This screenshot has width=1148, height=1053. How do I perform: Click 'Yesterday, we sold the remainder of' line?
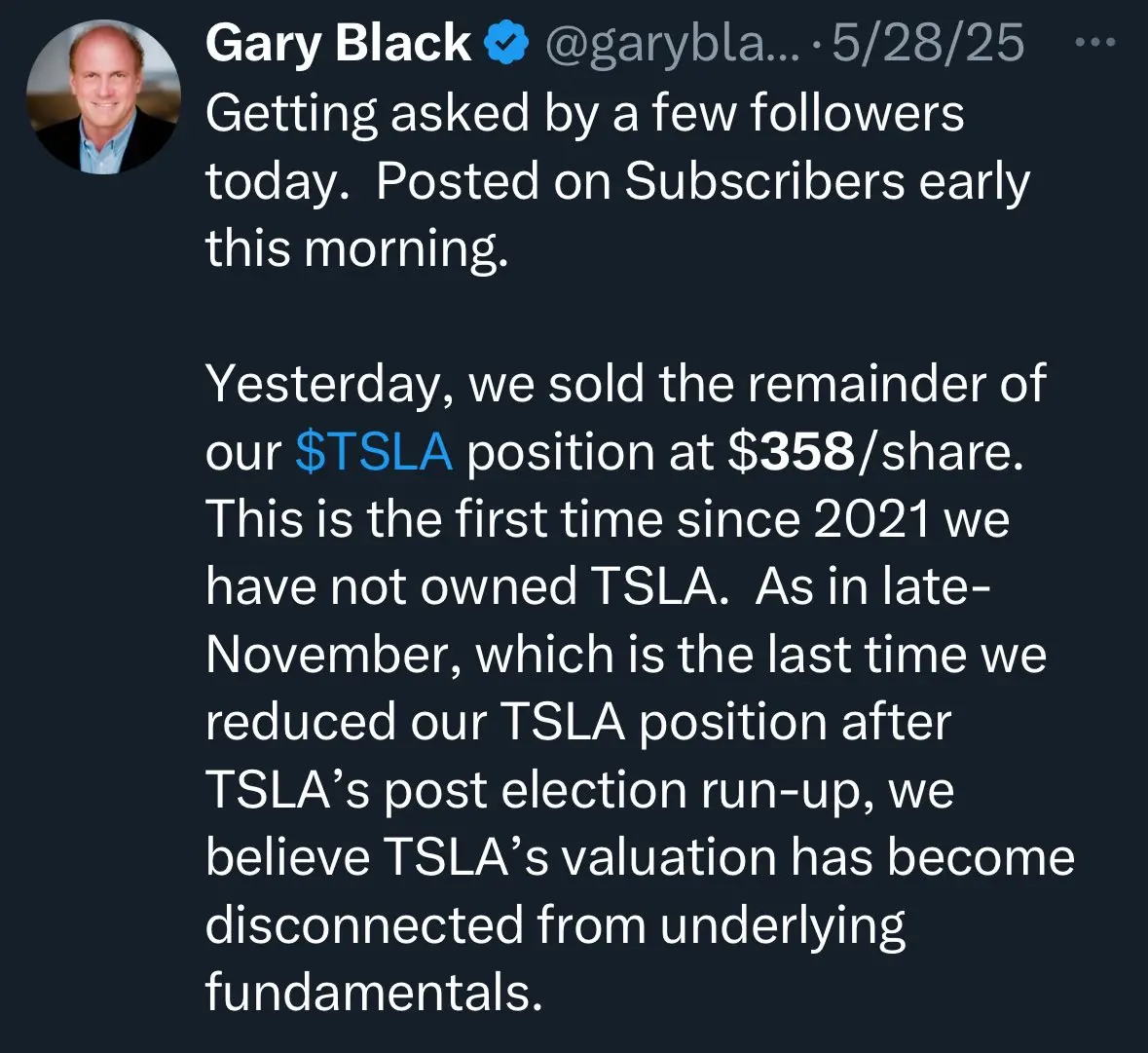[626, 384]
